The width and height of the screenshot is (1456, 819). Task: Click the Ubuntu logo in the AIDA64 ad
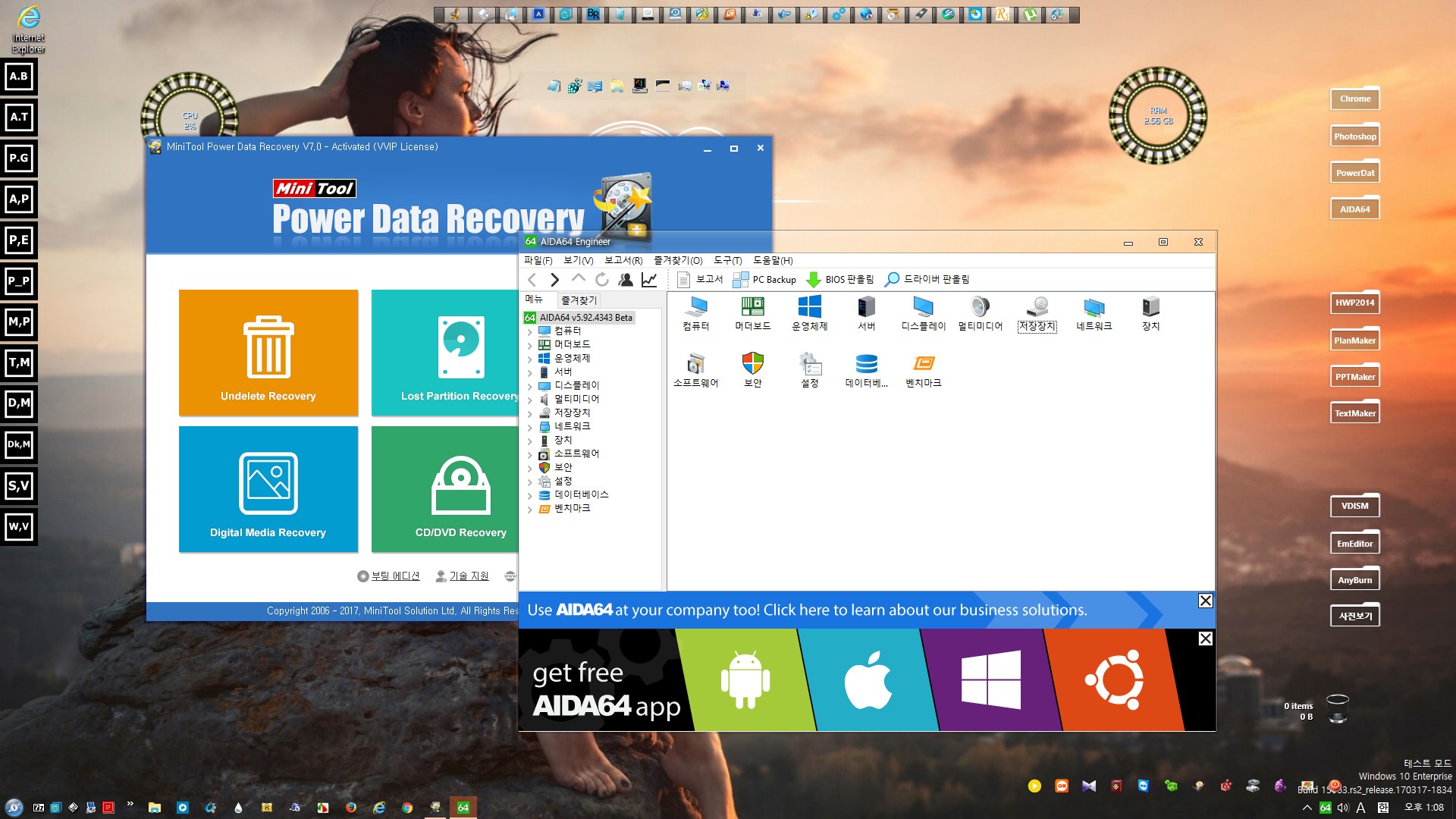(1114, 679)
